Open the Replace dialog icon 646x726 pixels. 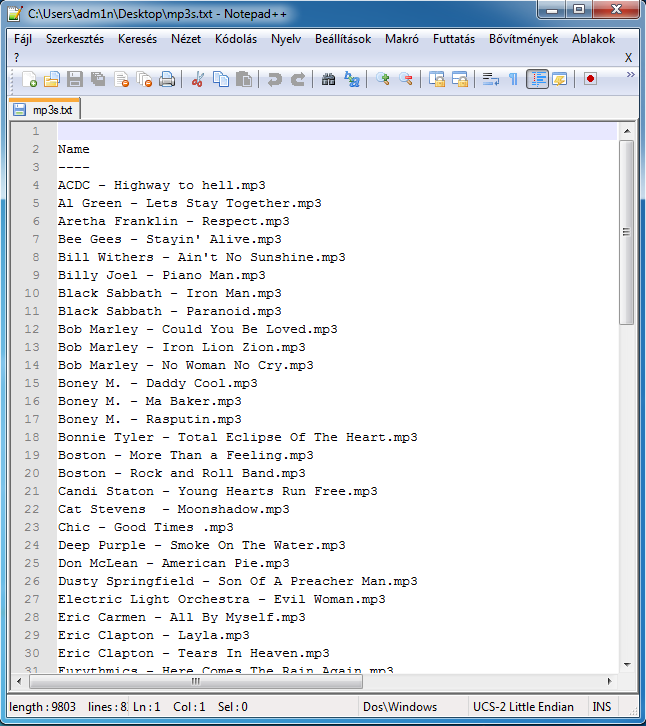coord(352,80)
